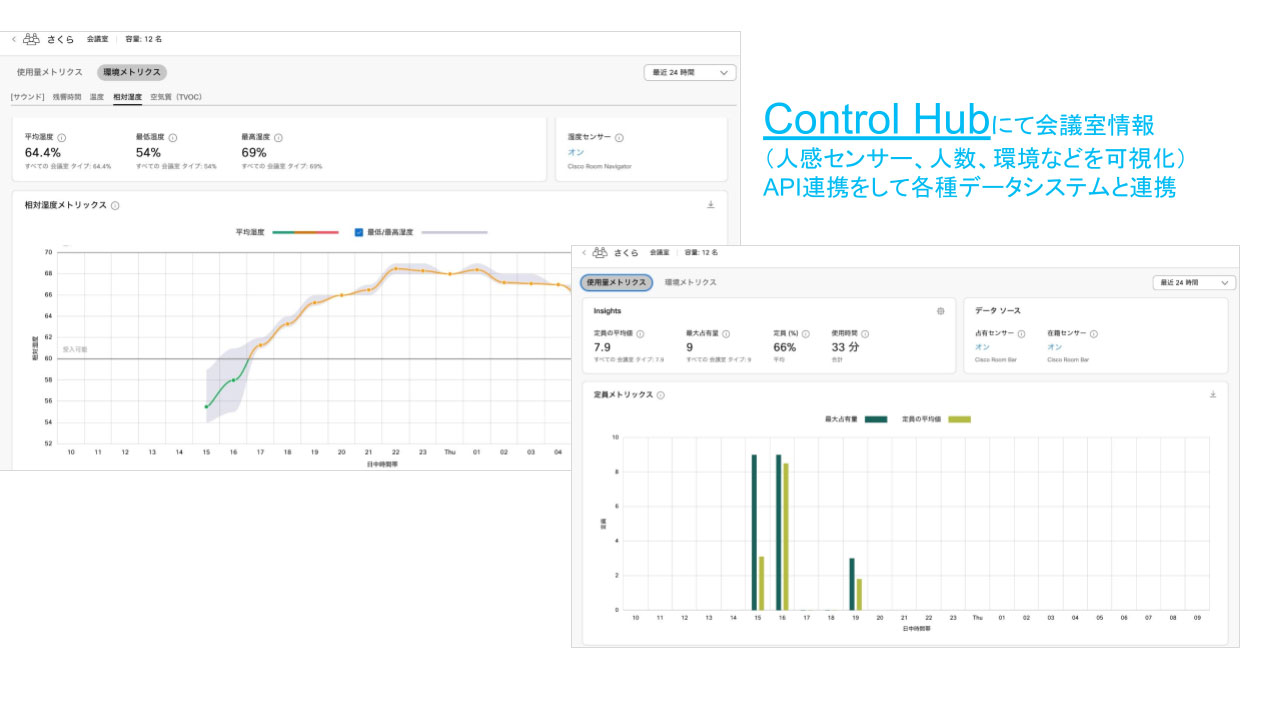This screenshot has width=1280, height=720.
Task: Click the yellow-green bar at hour 16
Action: (x=786, y=536)
